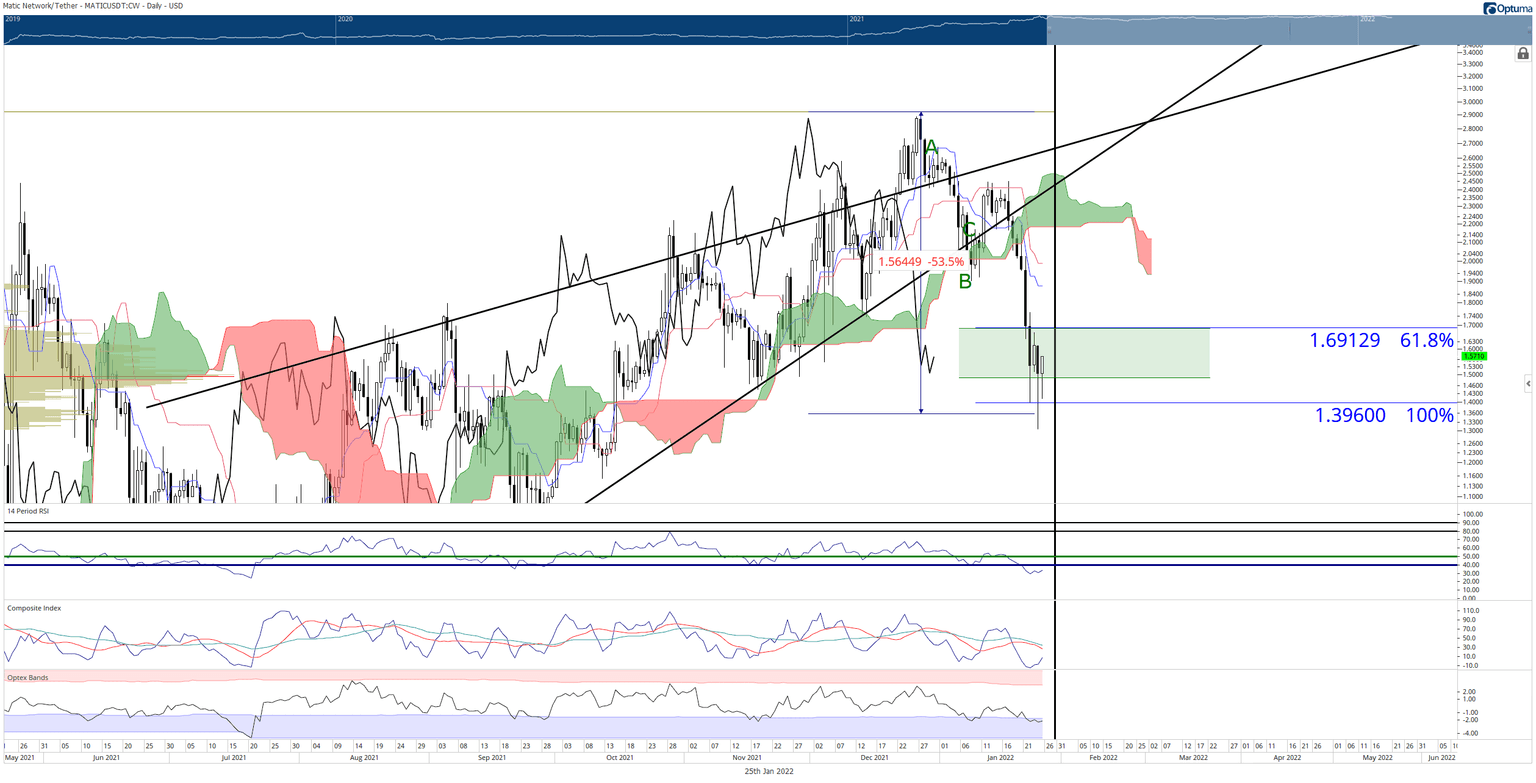This screenshot has width=1536, height=783.
Task: Click the 1.69129 61.8% Fibonacci label
Action: (1381, 341)
